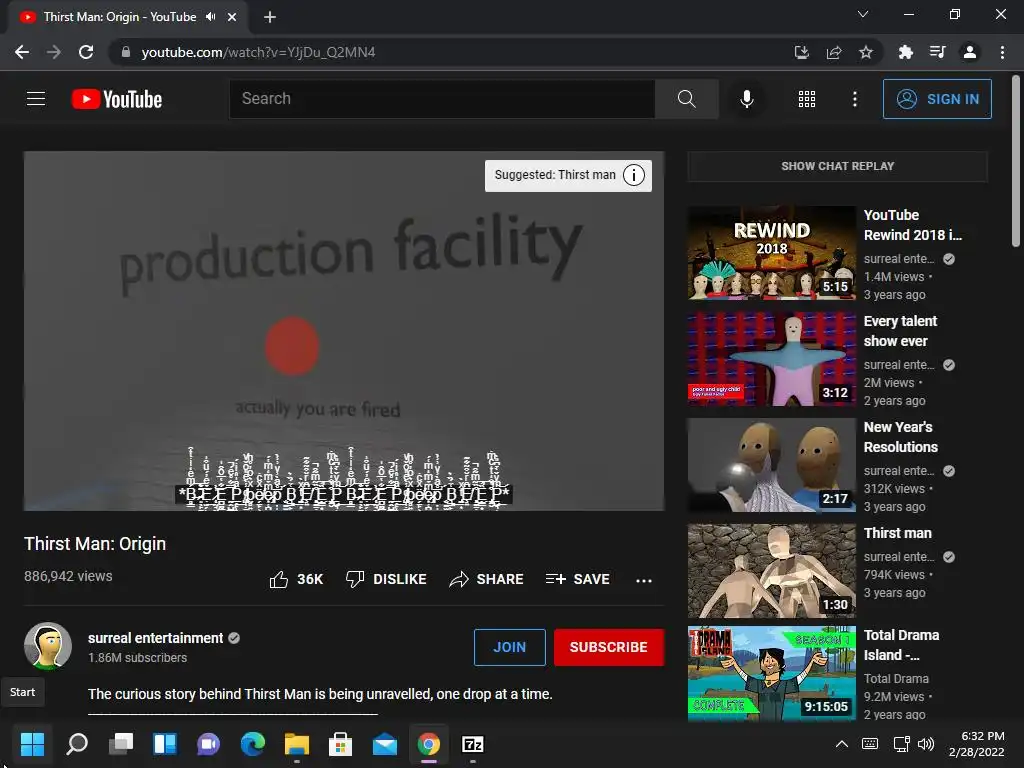SAVE the video to a playlist

(577, 579)
